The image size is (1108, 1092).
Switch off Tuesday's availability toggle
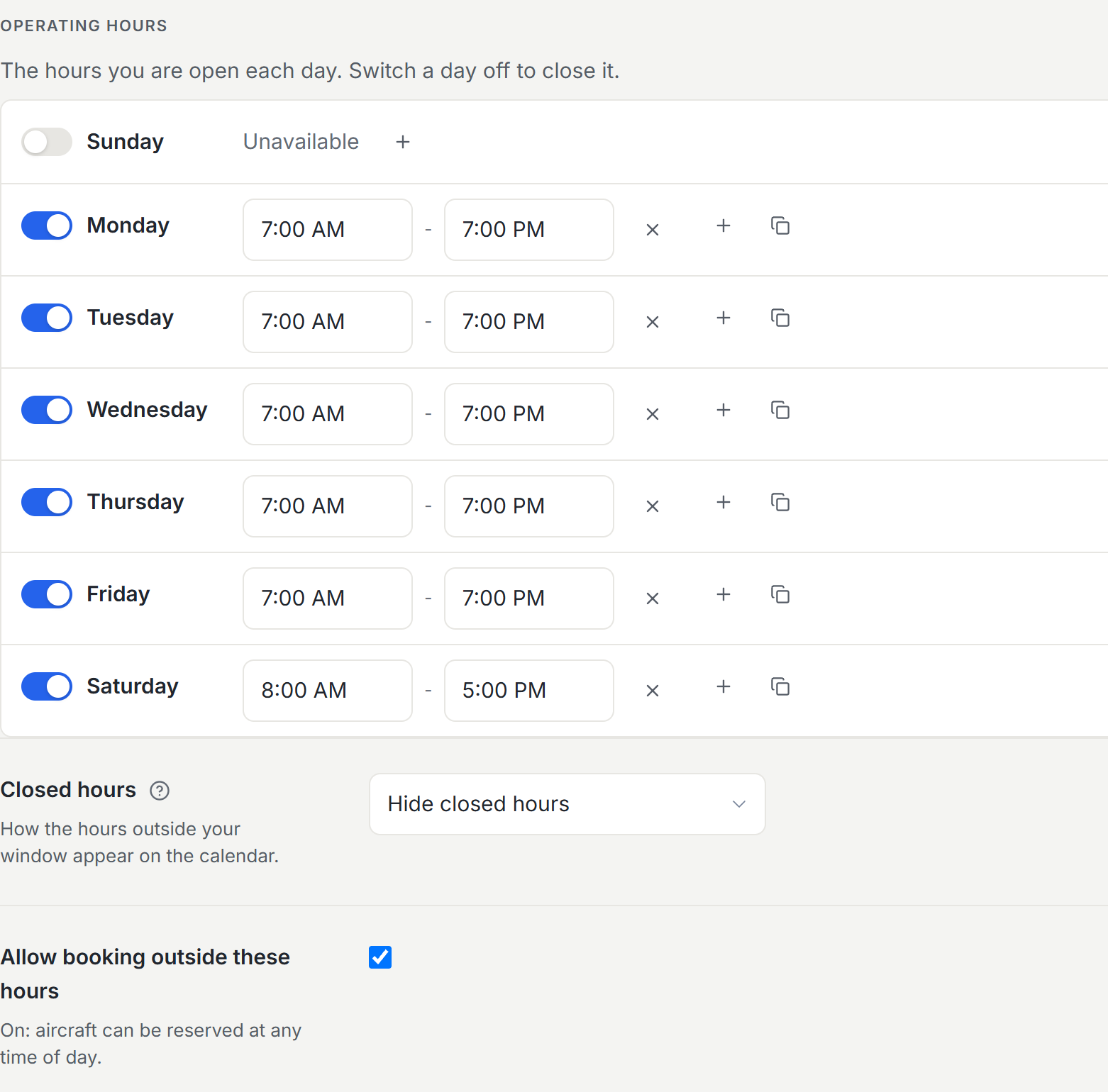click(x=47, y=318)
